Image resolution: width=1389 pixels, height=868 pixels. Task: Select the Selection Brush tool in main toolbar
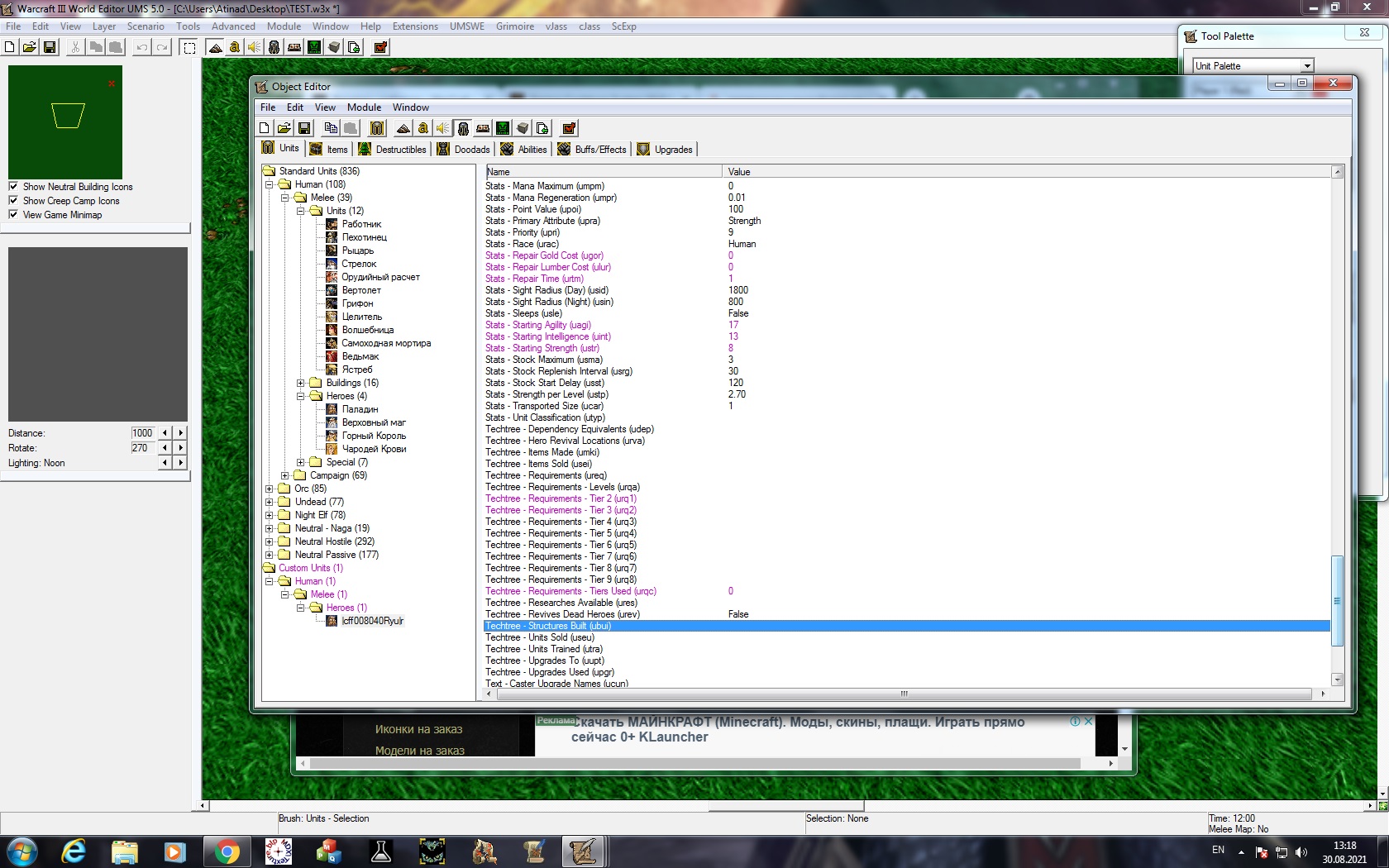tap(189, 47)
